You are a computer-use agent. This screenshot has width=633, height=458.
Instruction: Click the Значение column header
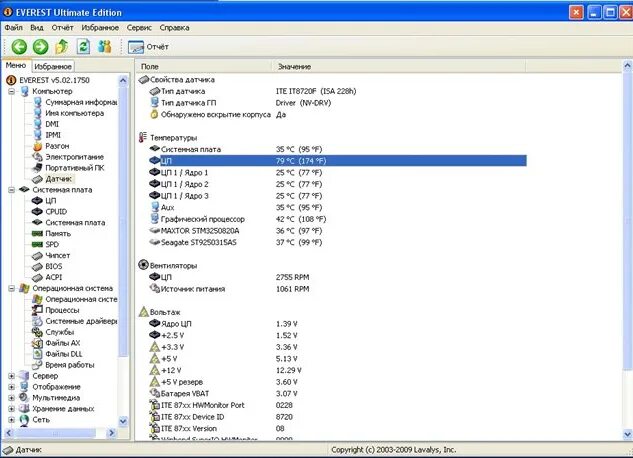[x=400, y=67]
